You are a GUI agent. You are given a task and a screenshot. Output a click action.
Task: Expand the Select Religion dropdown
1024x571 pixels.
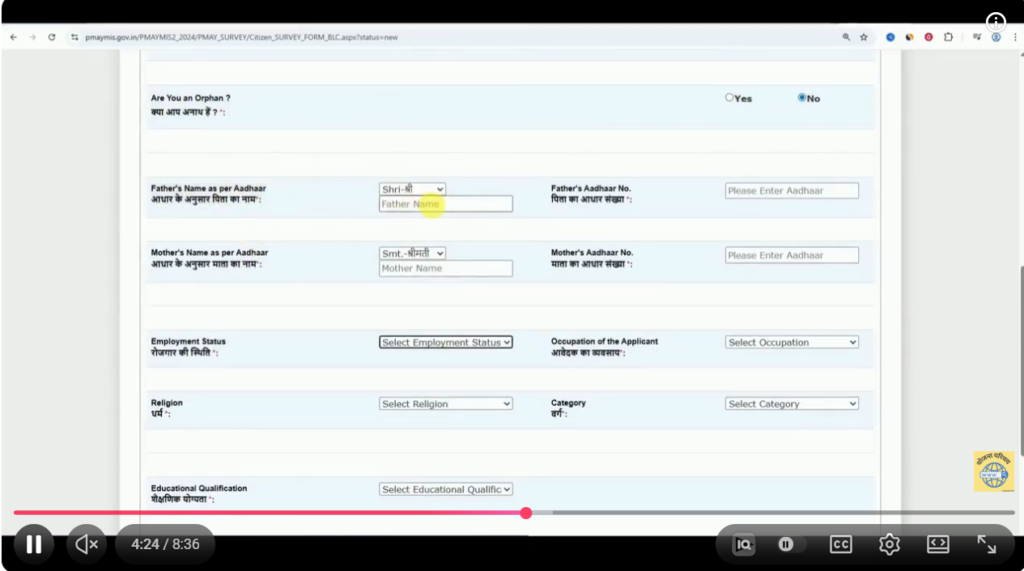(445, 404)
